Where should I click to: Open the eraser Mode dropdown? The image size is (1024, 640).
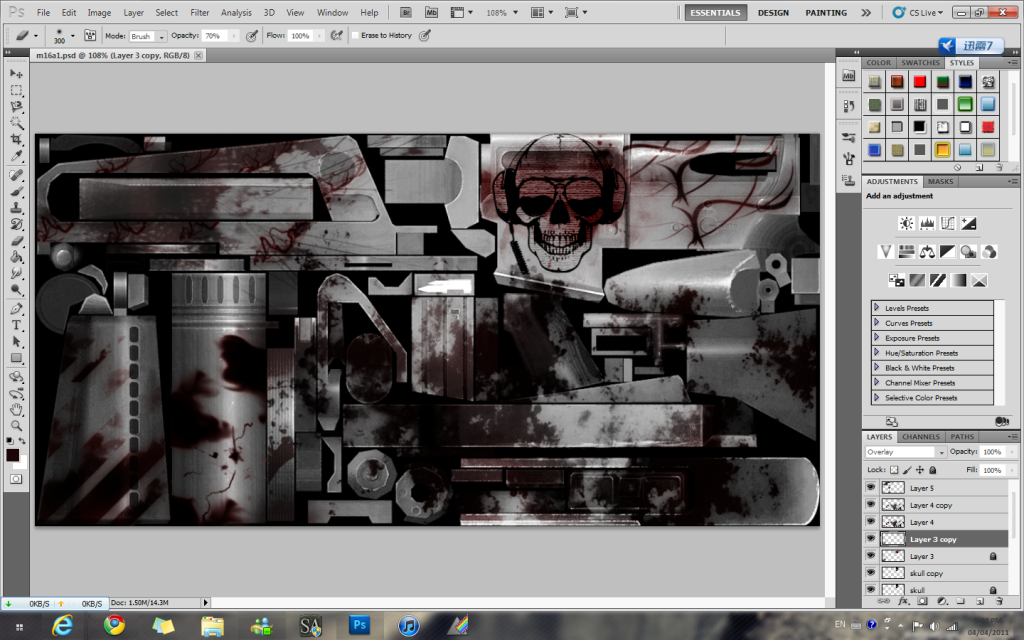point(147,35)
